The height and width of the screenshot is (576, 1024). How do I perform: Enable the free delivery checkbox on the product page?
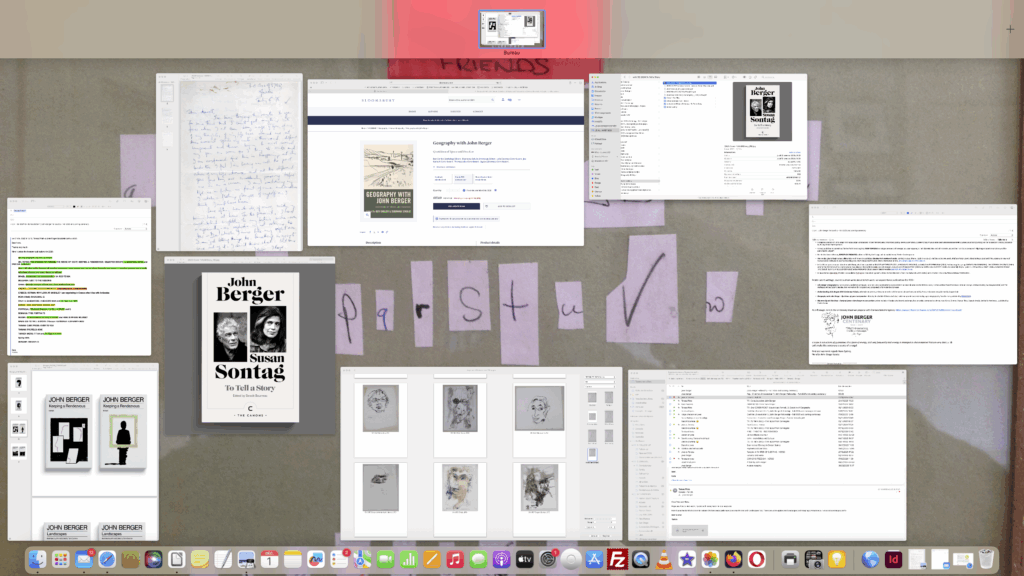463,190
